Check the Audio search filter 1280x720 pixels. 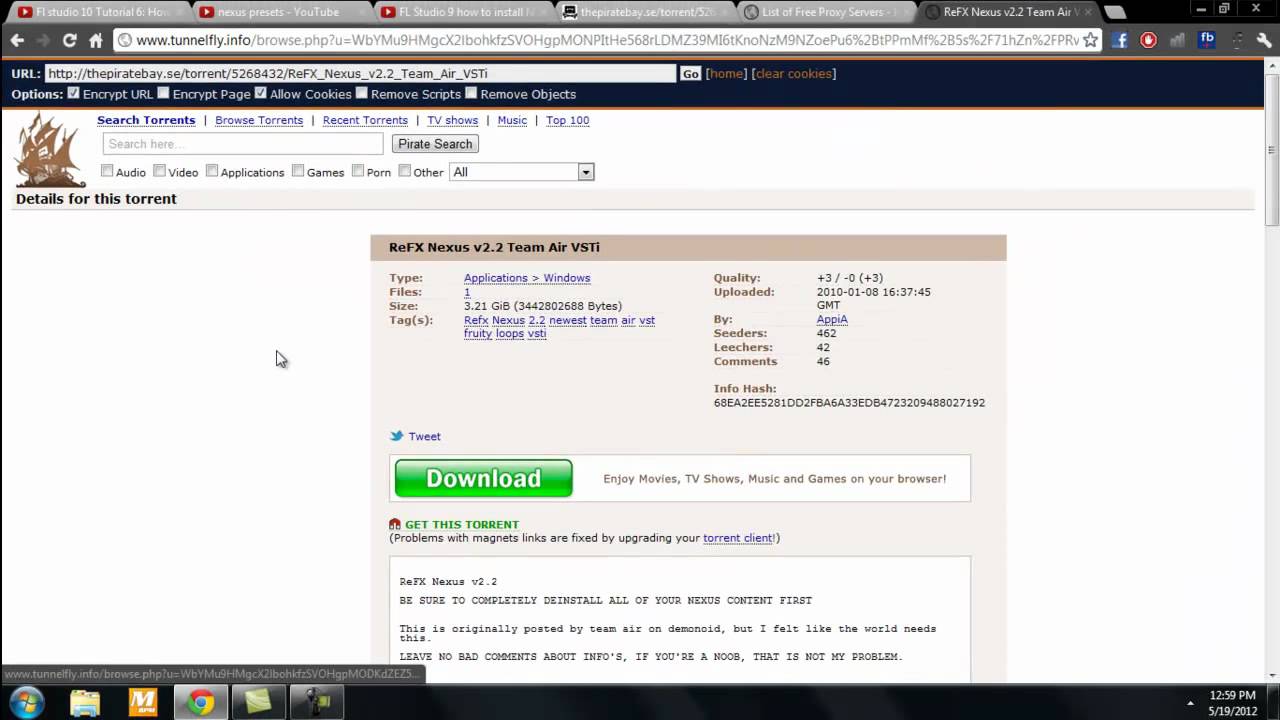pos(107,171)
